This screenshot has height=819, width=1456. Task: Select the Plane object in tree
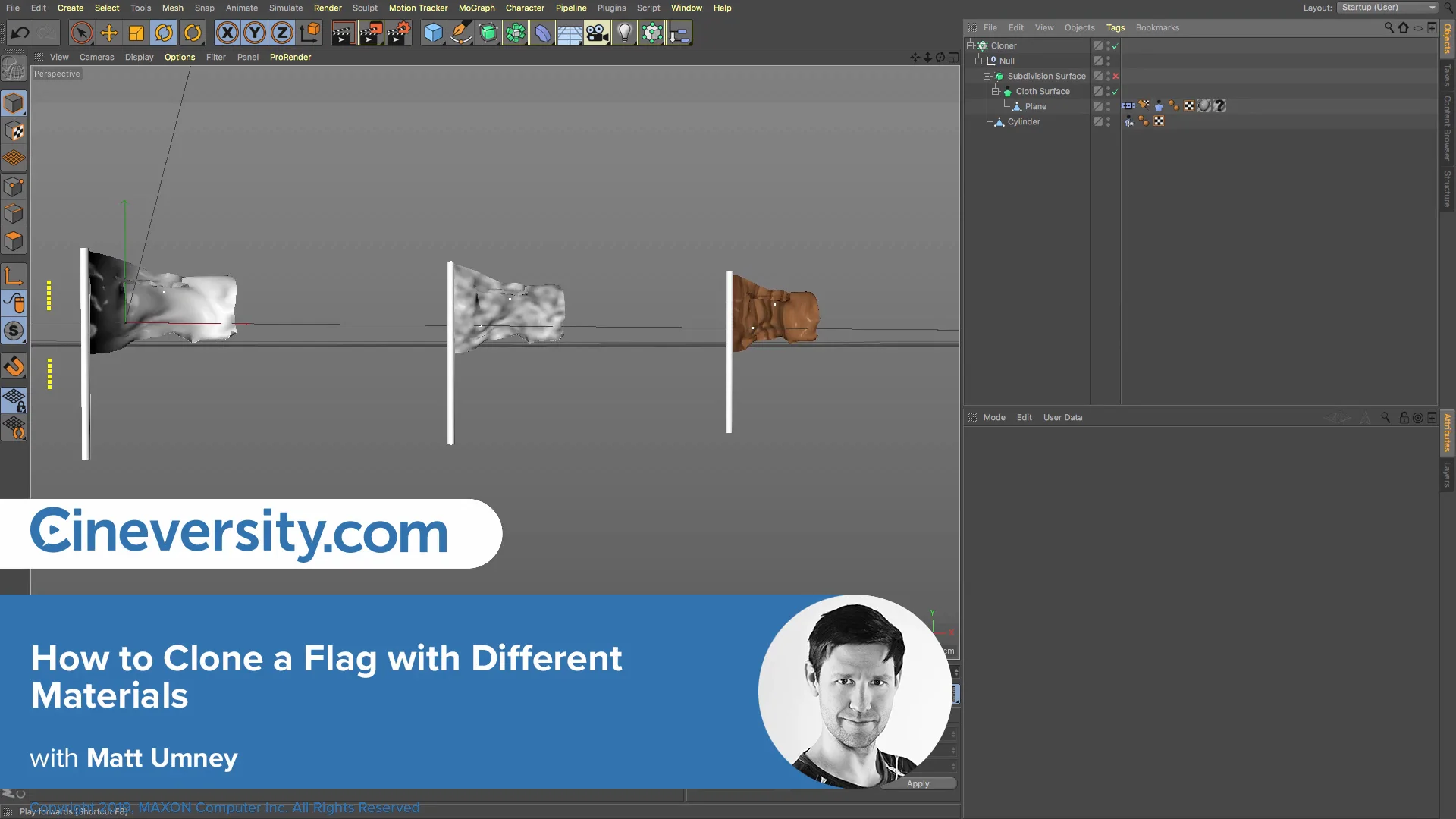[x=1035, y=106]
